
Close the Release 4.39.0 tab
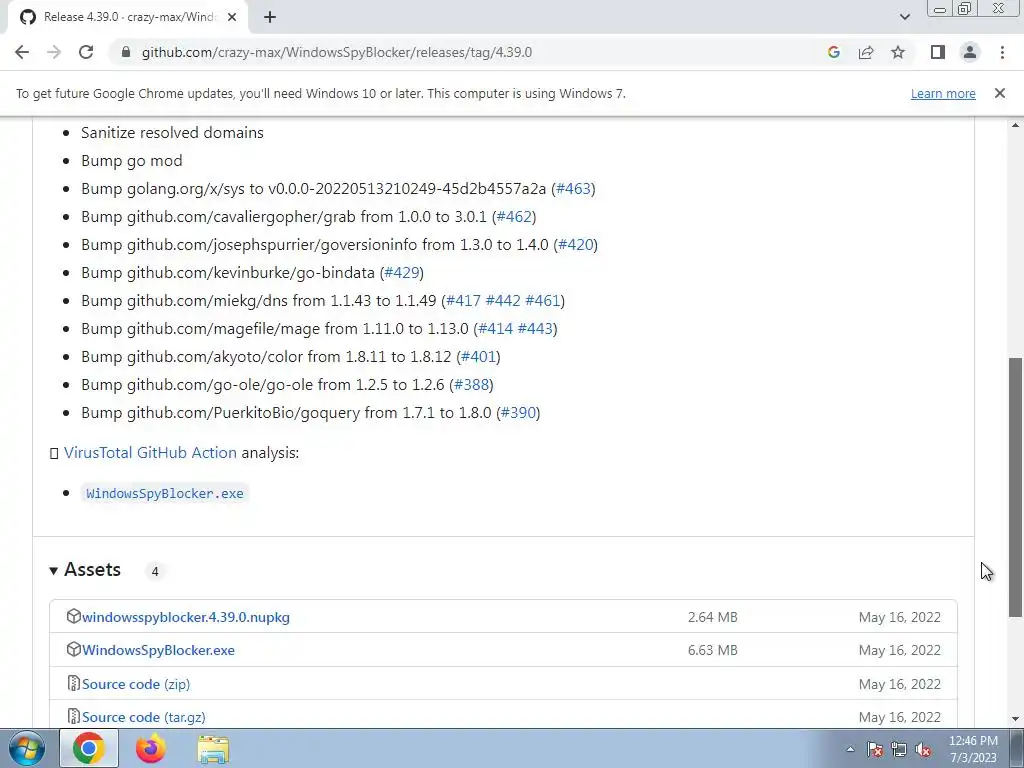point(232,17)
